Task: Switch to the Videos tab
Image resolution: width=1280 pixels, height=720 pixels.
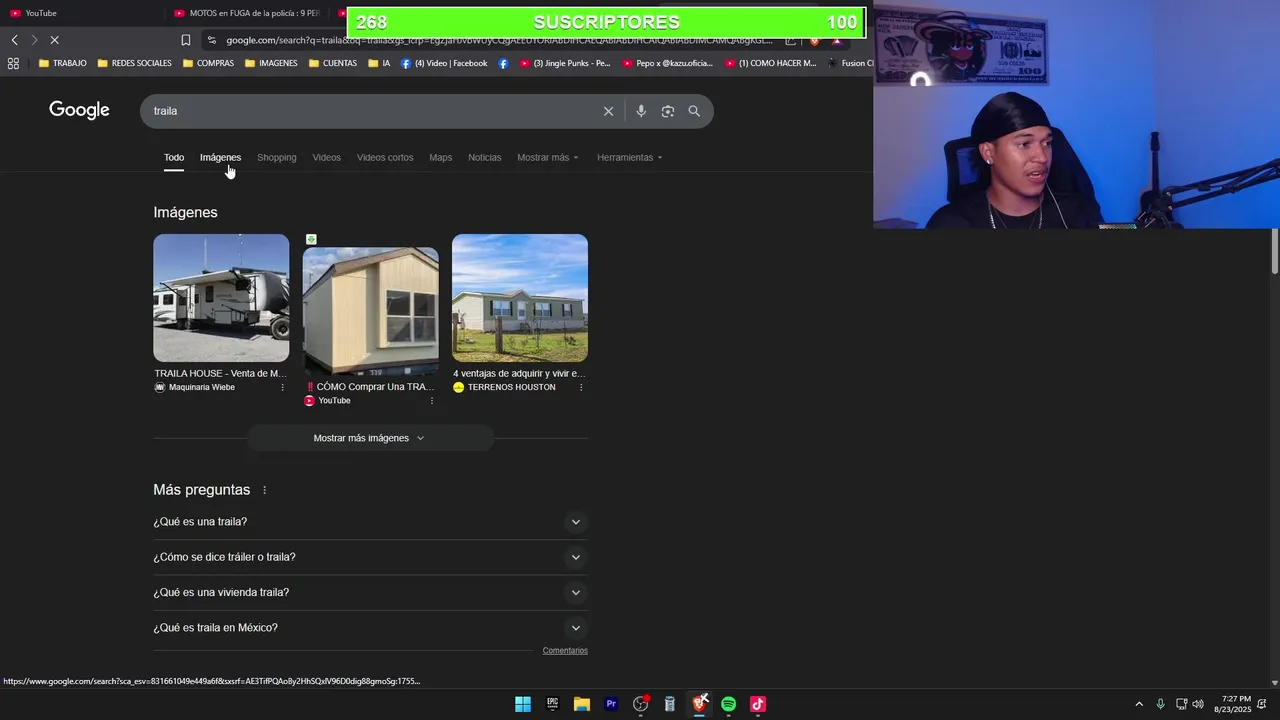Action: pos(326,157)
